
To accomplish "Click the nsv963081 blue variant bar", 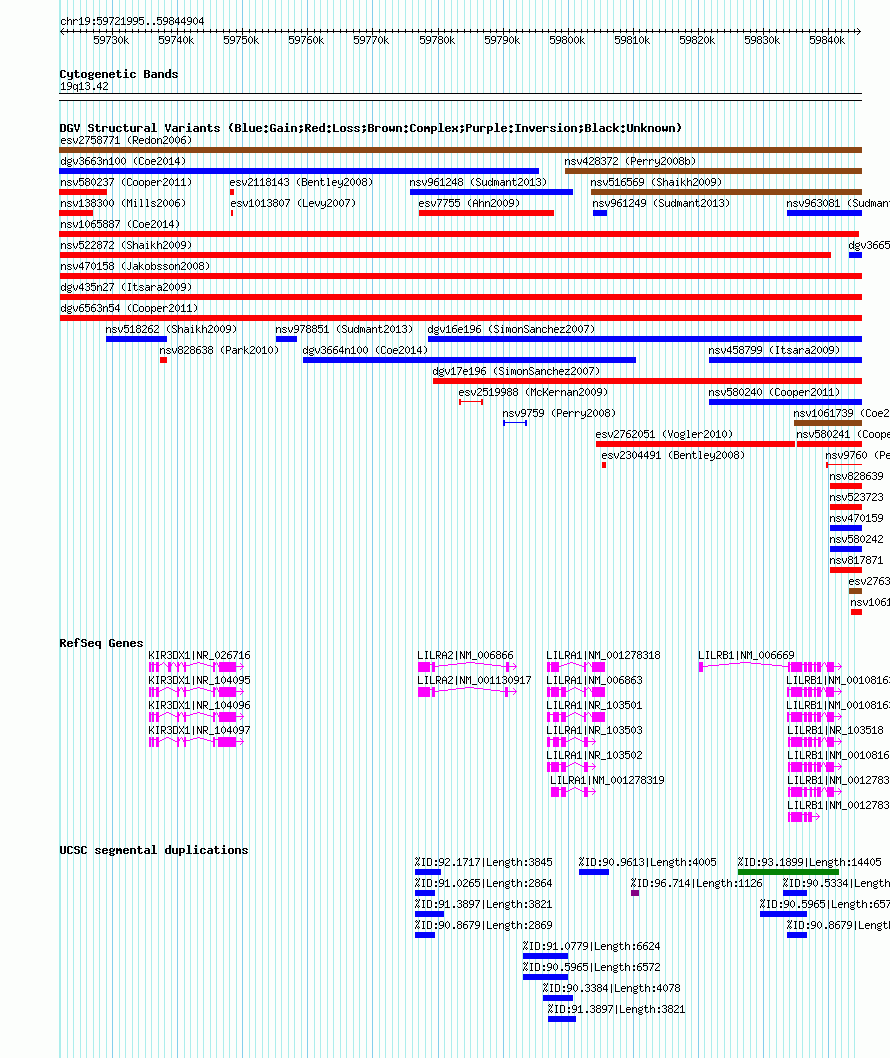I will [824, 213].
